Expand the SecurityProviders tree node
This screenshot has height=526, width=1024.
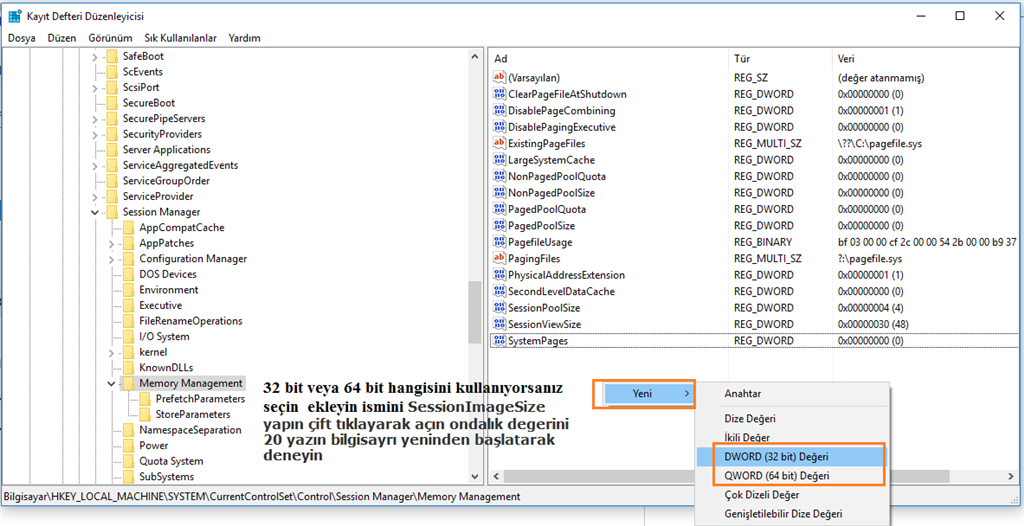click(95, 135)
